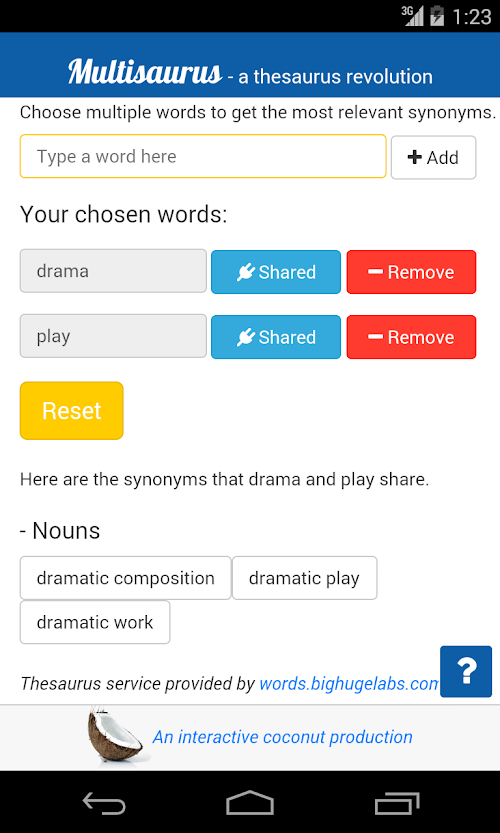
Task: Focus the 'Type a word here' field
Action: click(x=203, y=156)
